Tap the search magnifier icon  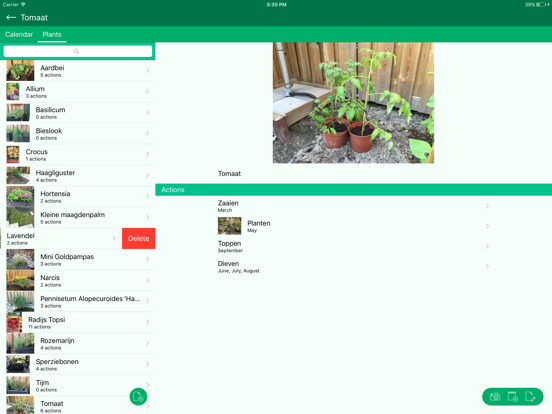pos(76,51)
